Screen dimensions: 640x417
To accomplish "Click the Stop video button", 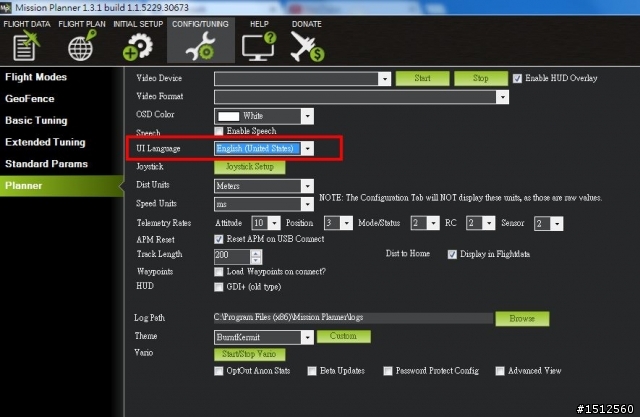I will click(x=481, y=78).
